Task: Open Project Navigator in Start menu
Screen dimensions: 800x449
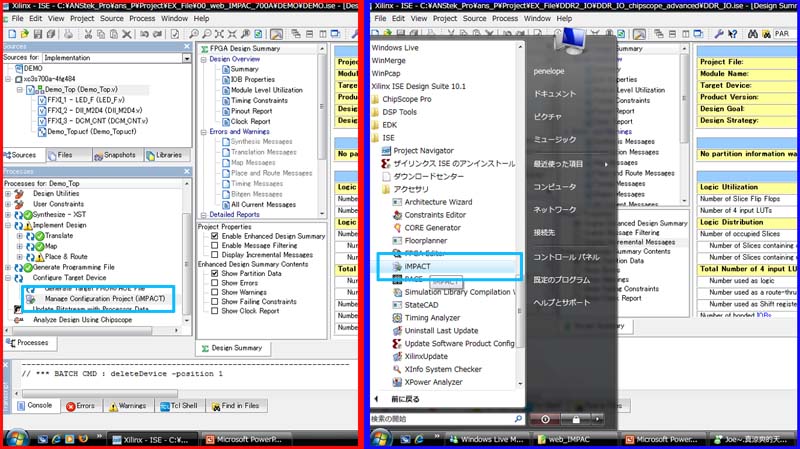Action: [x=423, y=151]
